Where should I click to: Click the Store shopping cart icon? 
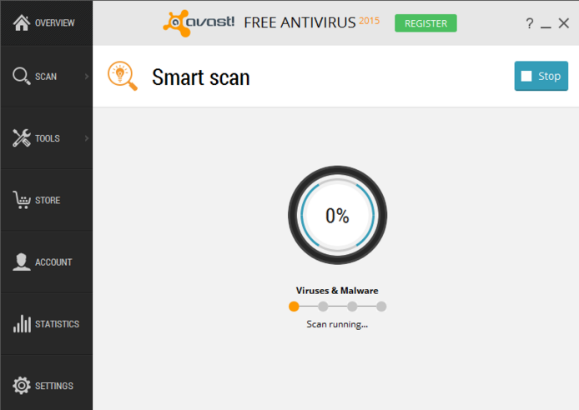point(21,200)
